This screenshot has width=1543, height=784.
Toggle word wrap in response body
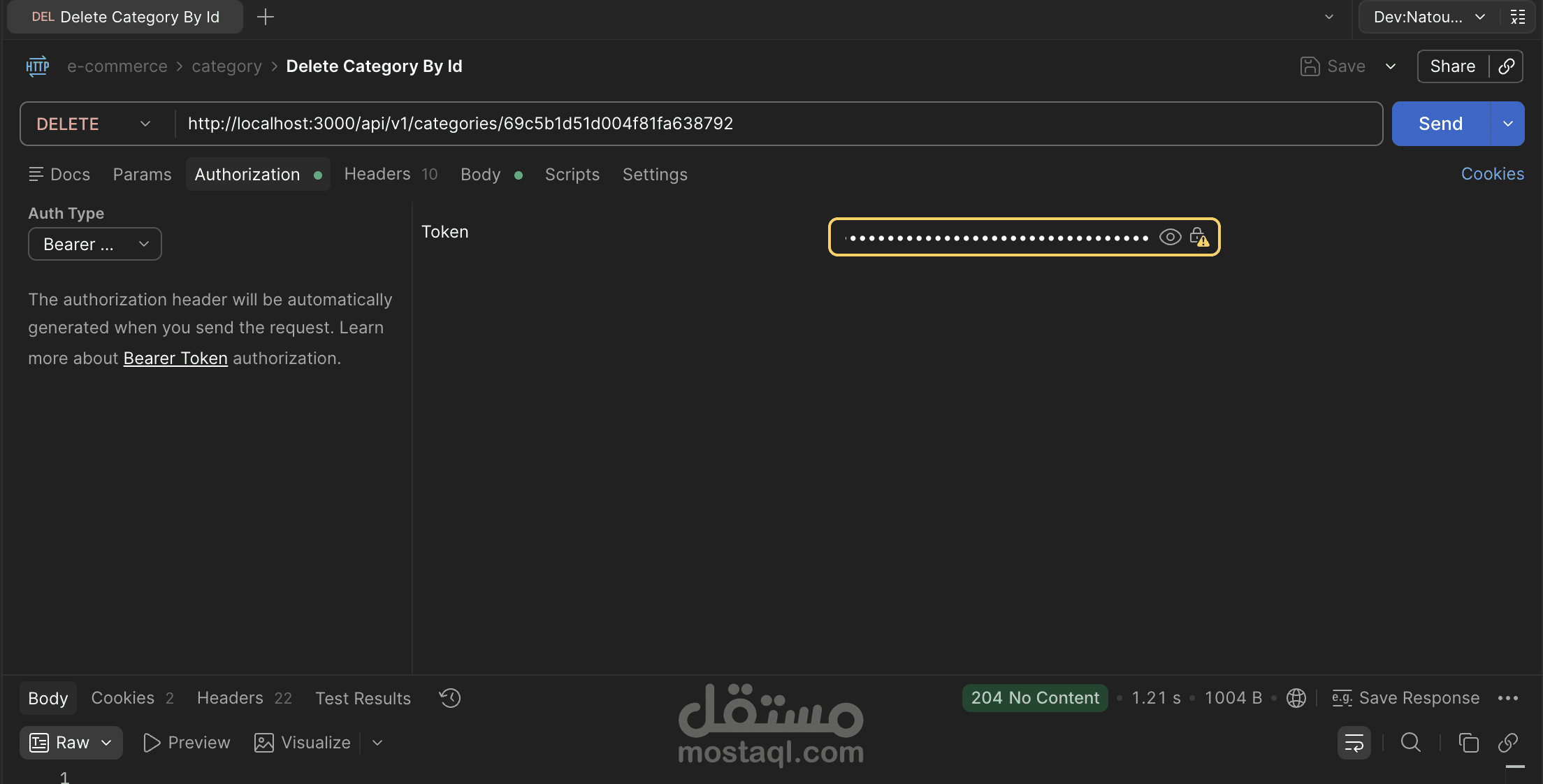(x=1354, y=743)
